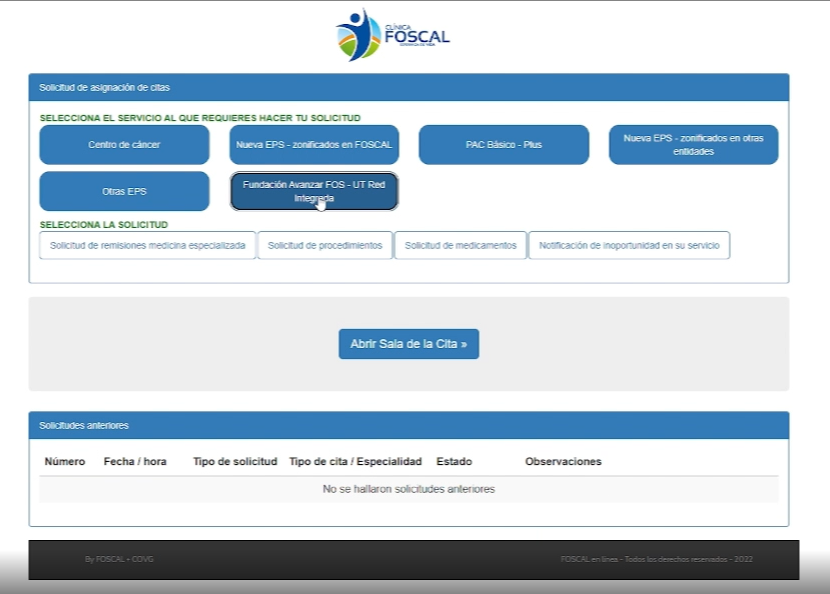Image resolution: width=830 pixels, height=594 pixels.
Task: Click the By FOSCAL - COVG footer text
Action: point(119,559)
